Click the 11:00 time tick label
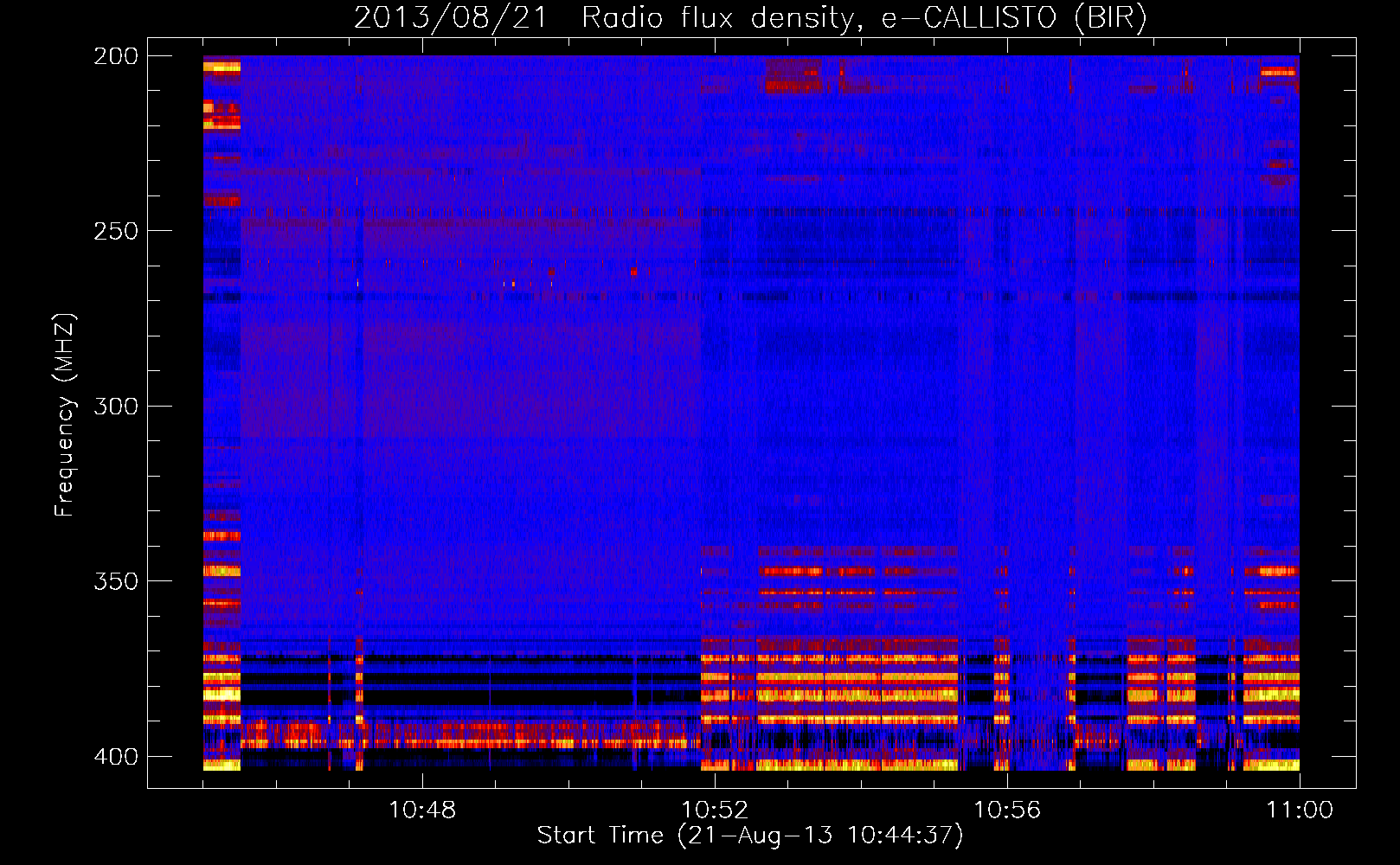 1300,810
